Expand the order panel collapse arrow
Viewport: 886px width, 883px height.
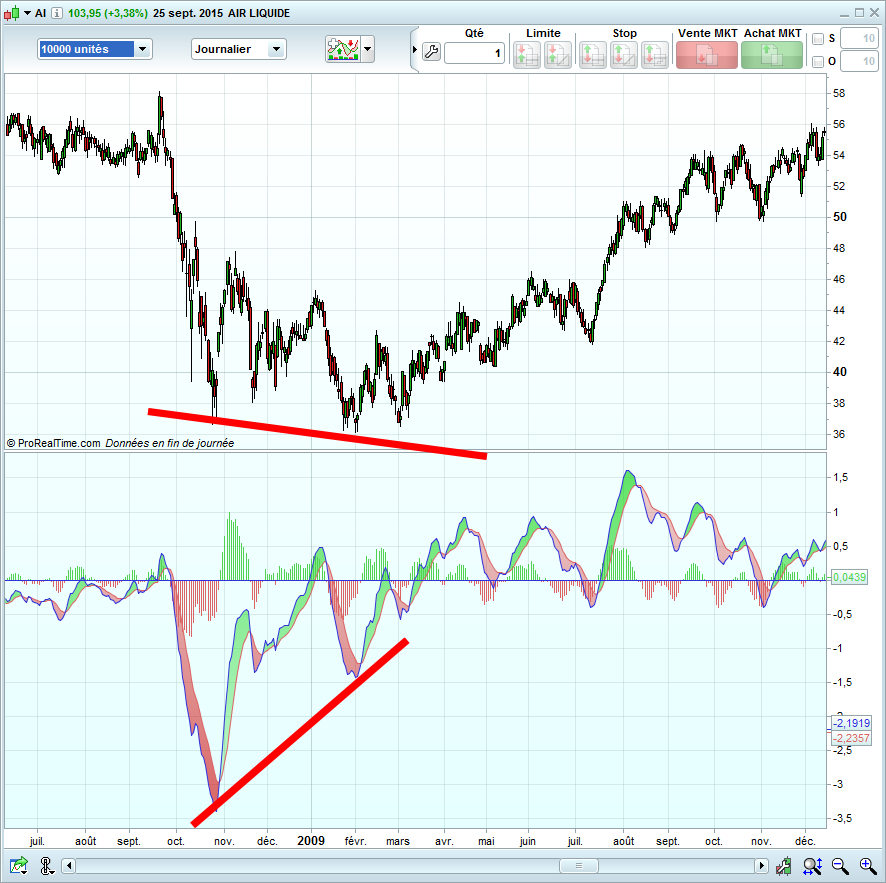point(415,50)
